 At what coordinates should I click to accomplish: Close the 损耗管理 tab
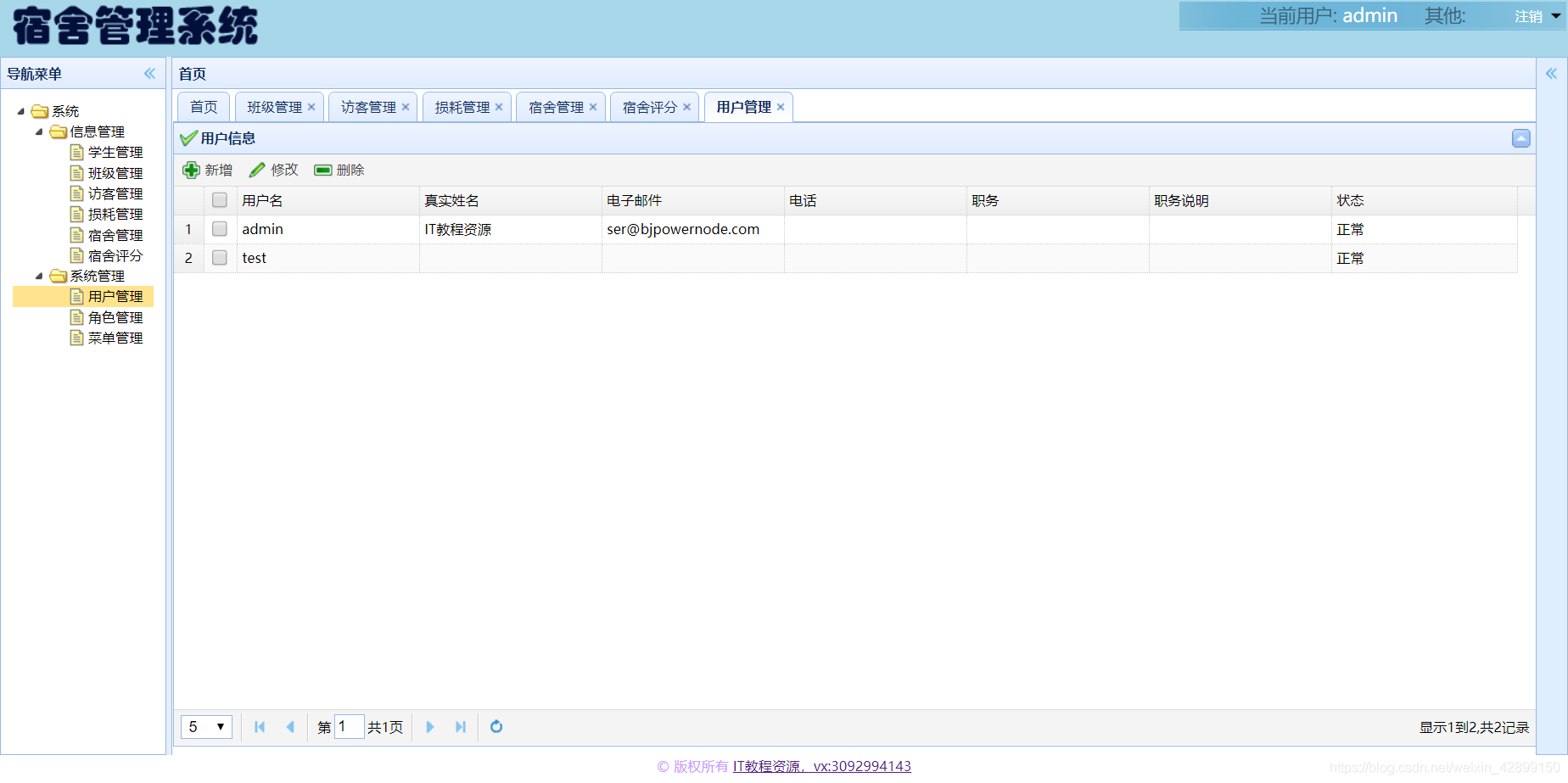point(499,107)
